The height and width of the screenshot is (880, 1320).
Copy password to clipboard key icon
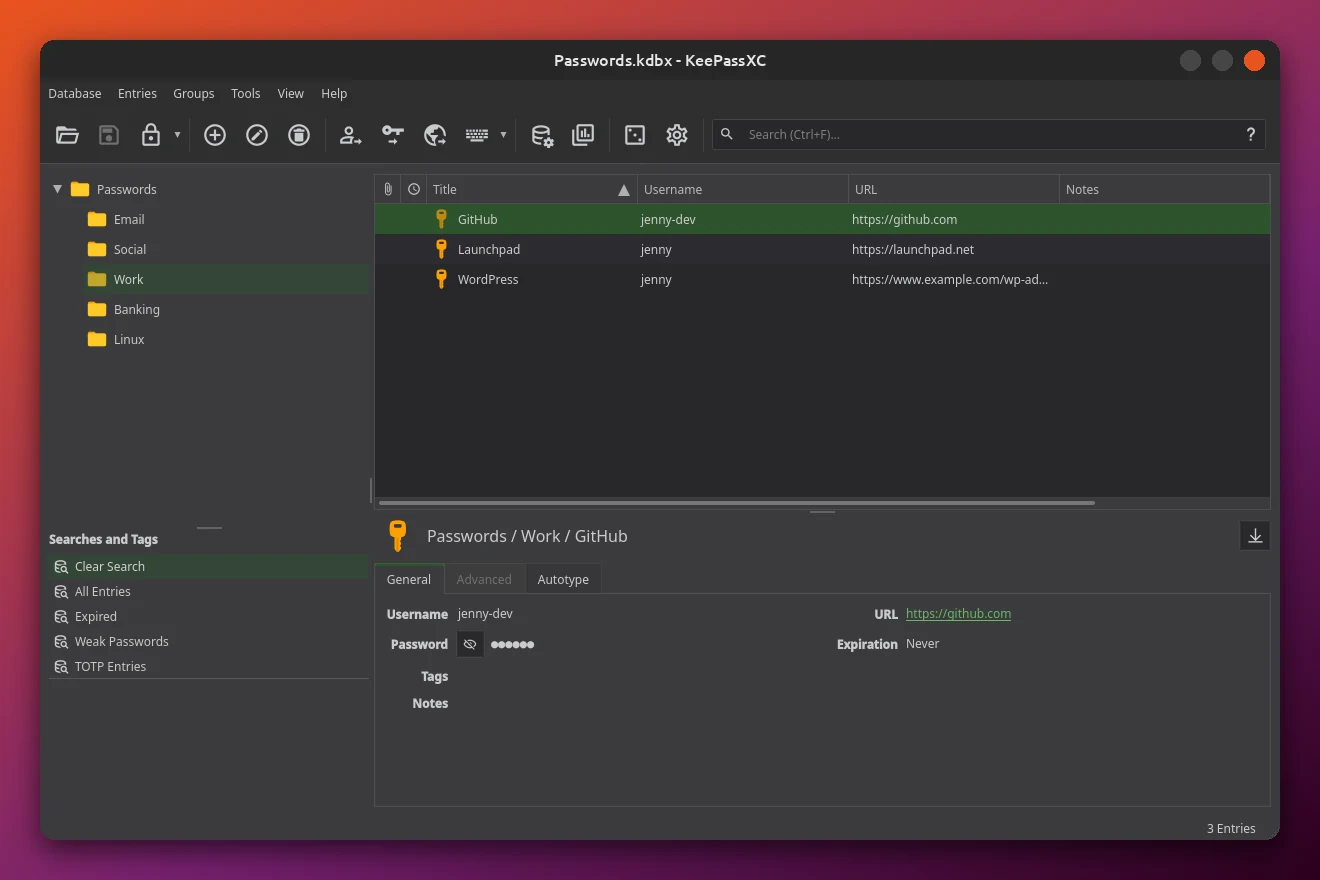[x=393, y=135]
